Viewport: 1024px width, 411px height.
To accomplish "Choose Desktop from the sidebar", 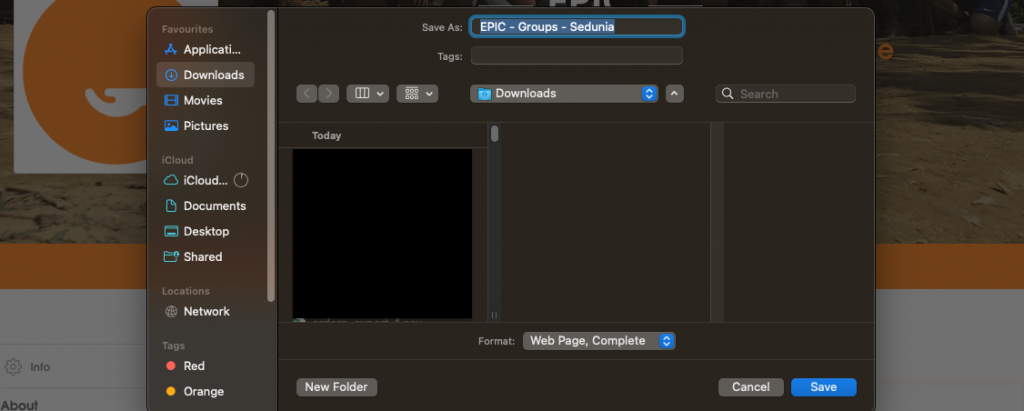I will pos(206,231).
